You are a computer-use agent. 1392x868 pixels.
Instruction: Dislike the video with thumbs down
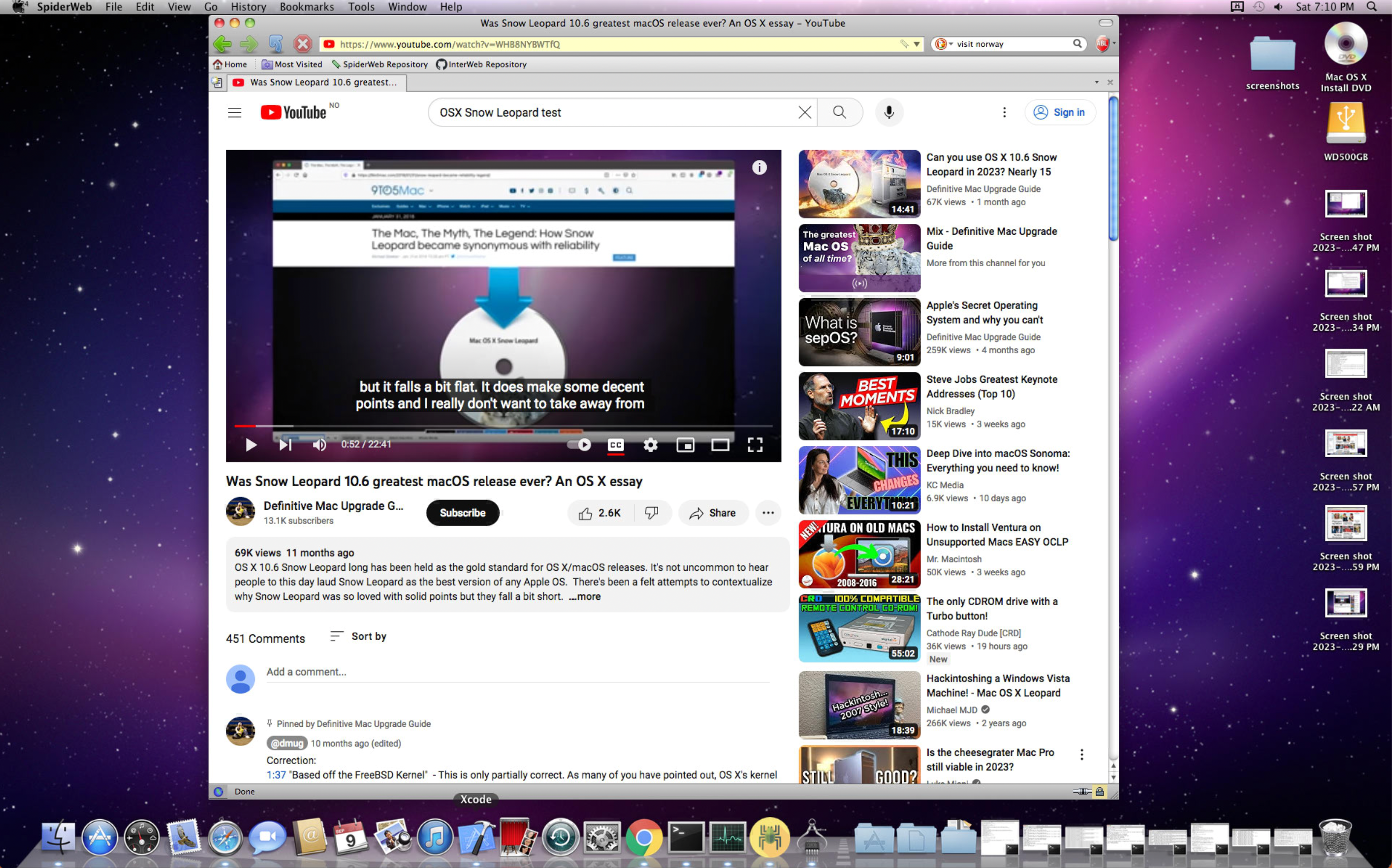pos(651,513)
